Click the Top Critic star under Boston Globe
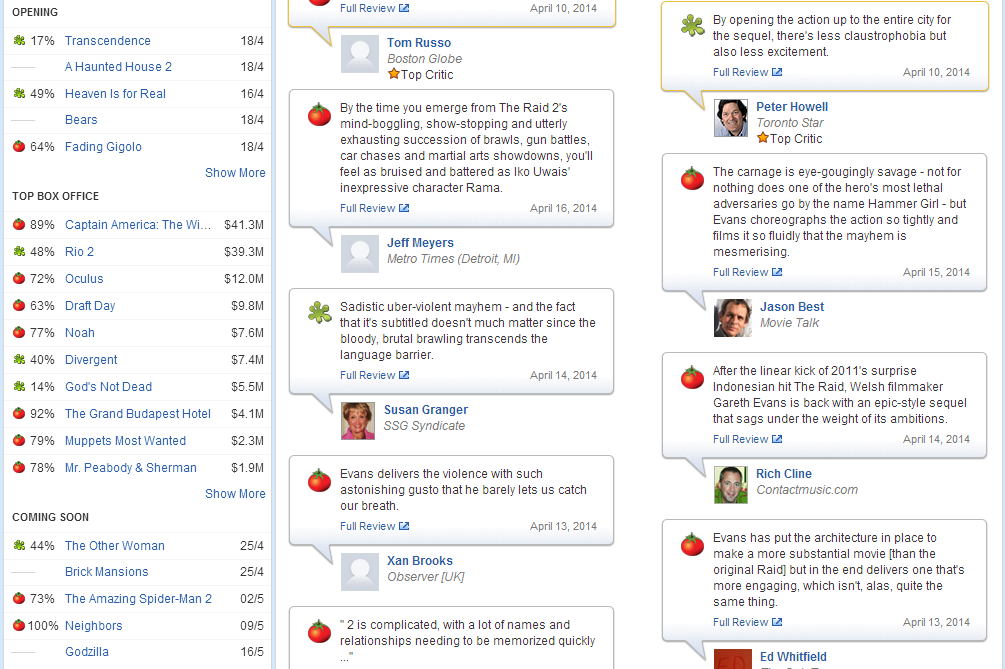 394,74
